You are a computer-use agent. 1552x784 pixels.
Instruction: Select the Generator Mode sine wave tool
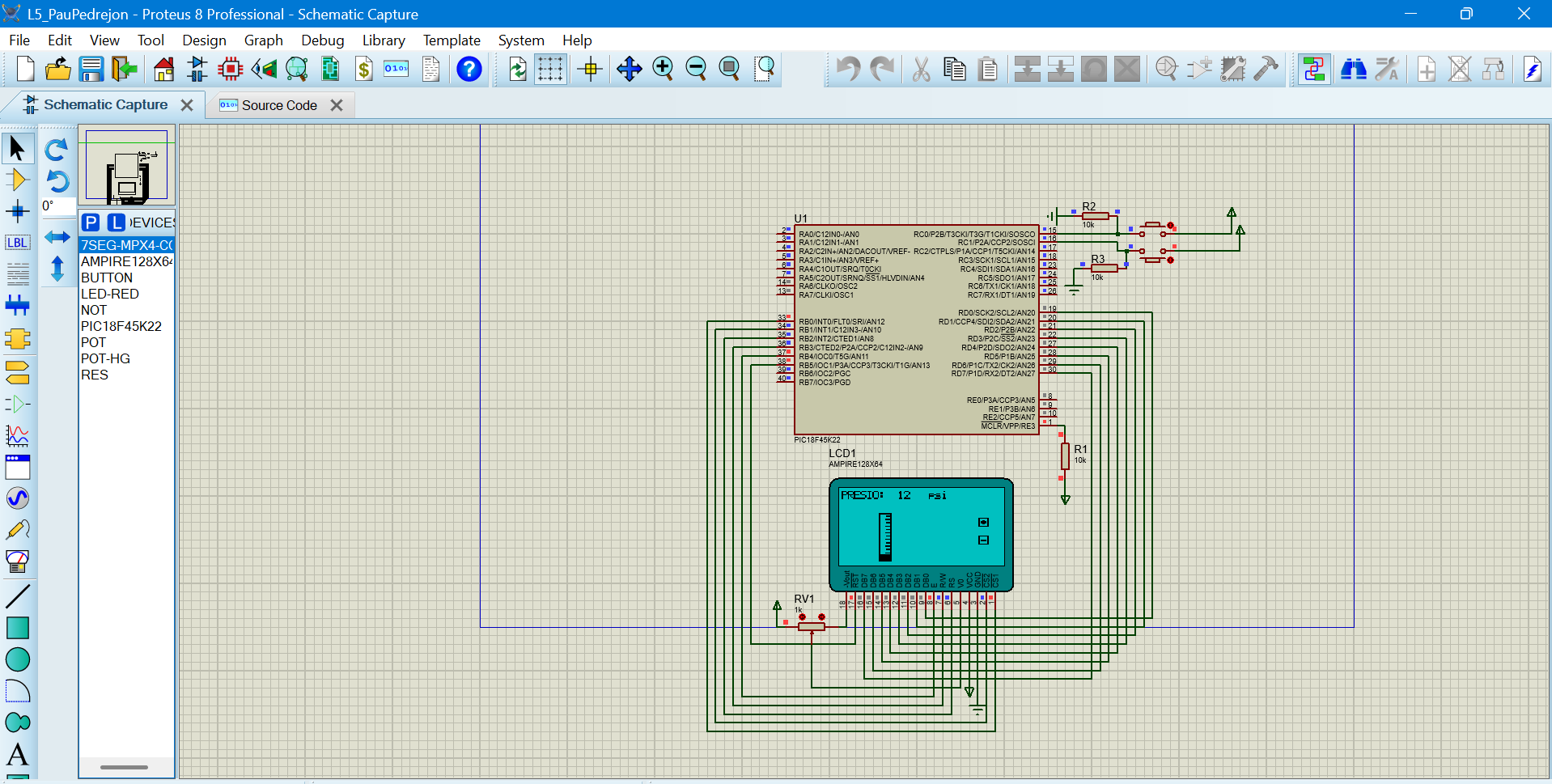[17, 498]
